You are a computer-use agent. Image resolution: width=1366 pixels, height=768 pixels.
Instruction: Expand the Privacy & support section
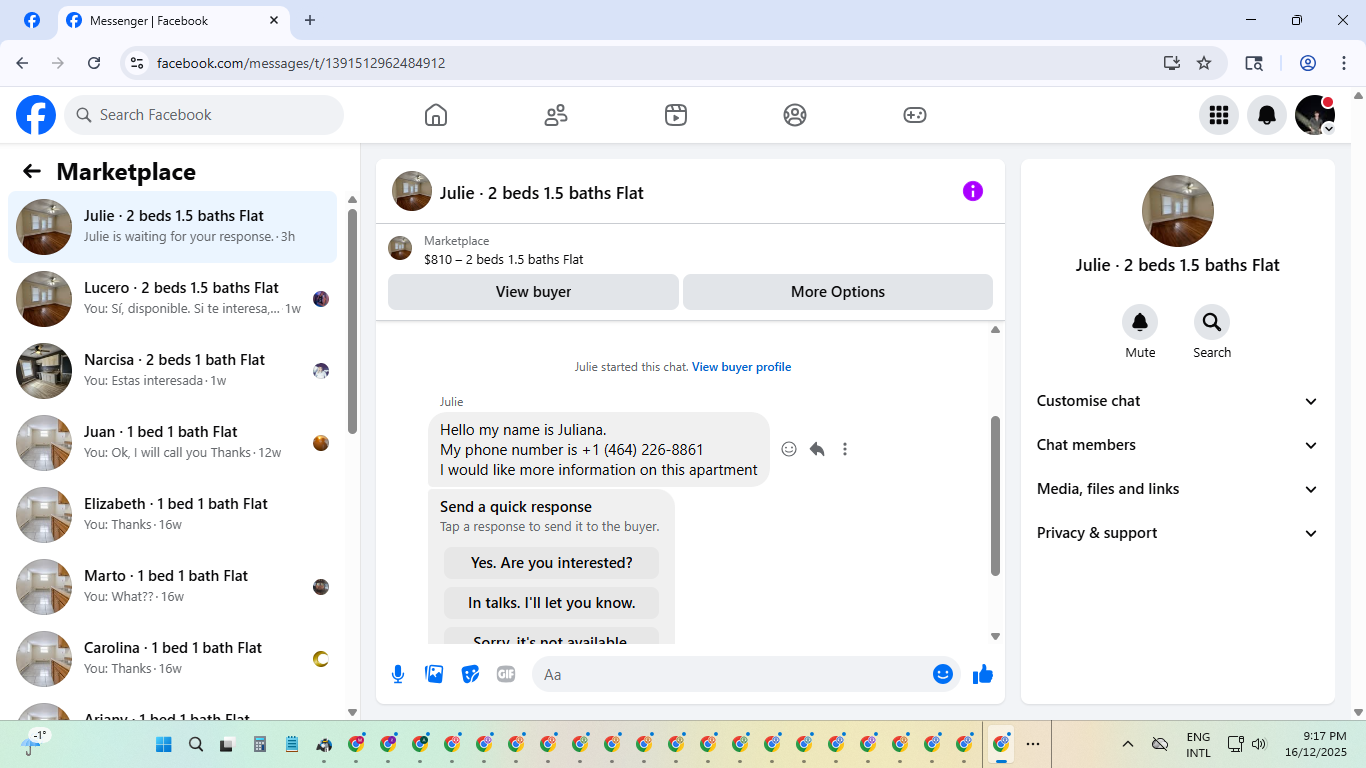coord(1178,533)
